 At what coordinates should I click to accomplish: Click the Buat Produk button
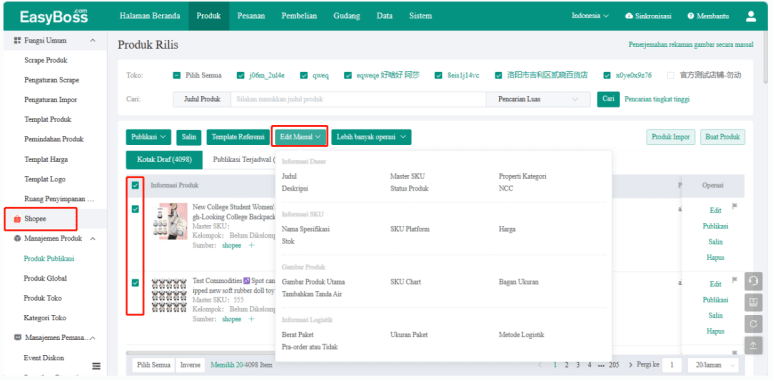click(723, 137)
